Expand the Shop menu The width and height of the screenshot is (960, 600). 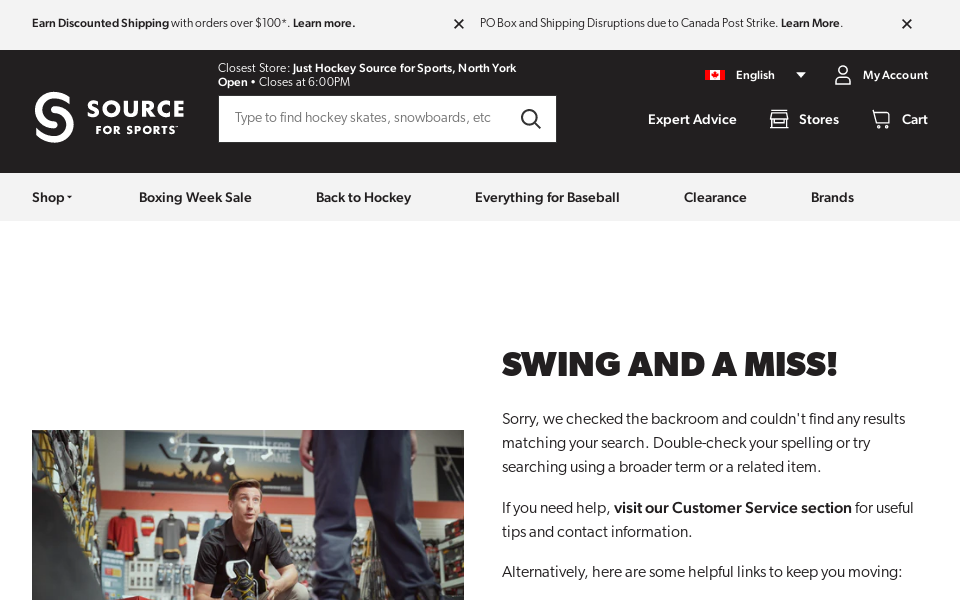click(52, 197)
